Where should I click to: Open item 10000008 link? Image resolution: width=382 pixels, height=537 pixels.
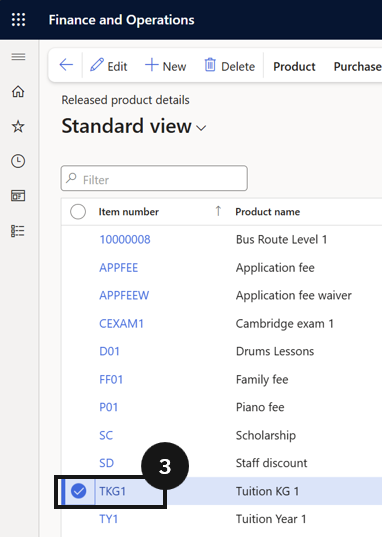(x=125, y=239)
